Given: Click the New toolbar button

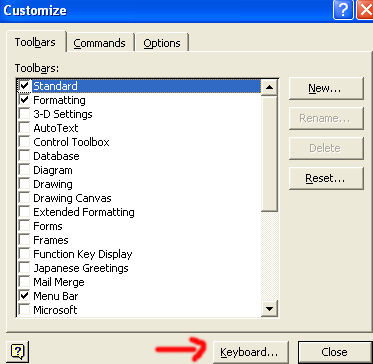Looking at the screenshot, I should click(326, 88).
